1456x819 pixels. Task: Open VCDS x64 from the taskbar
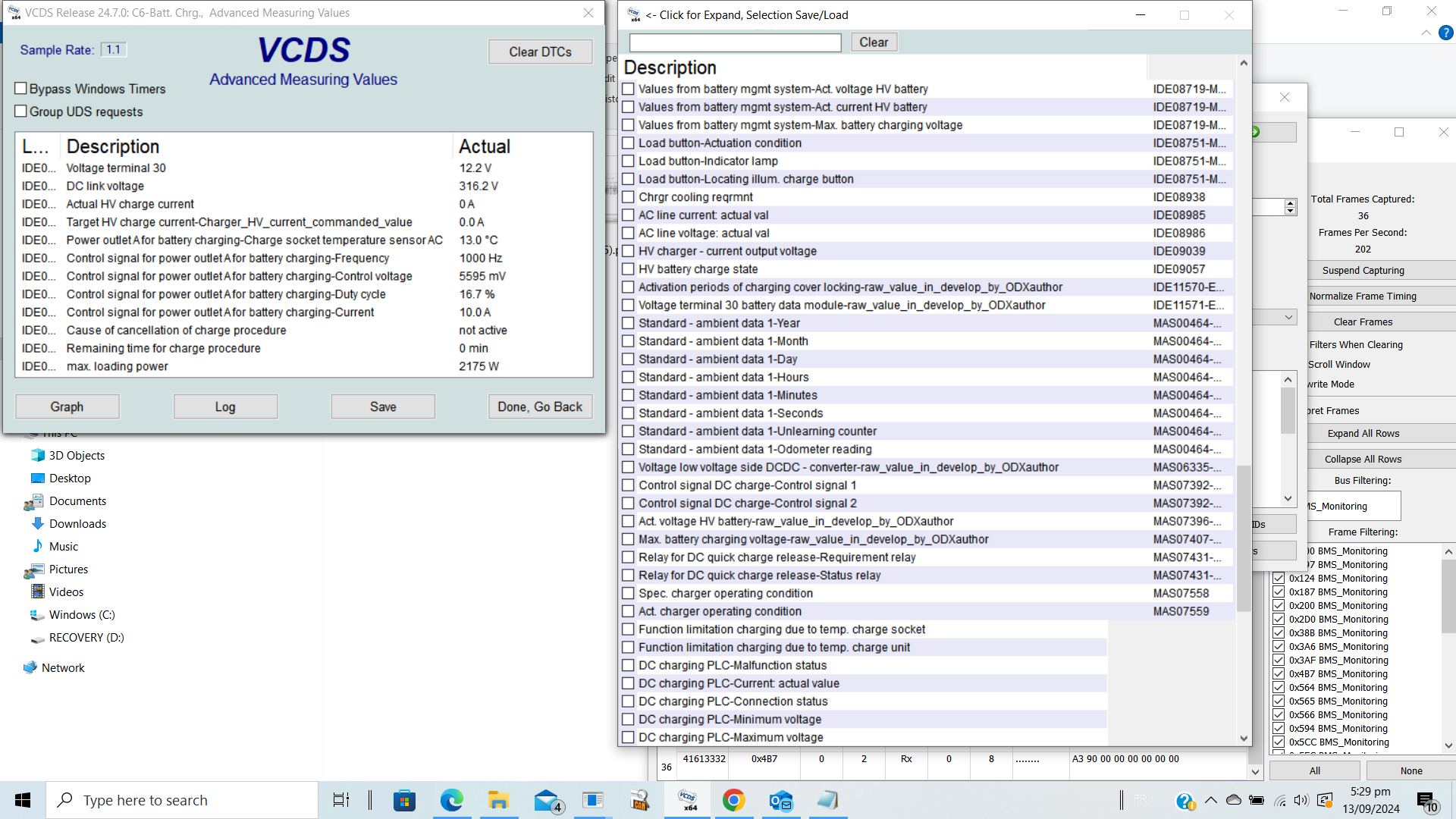(x=688, y=800)
